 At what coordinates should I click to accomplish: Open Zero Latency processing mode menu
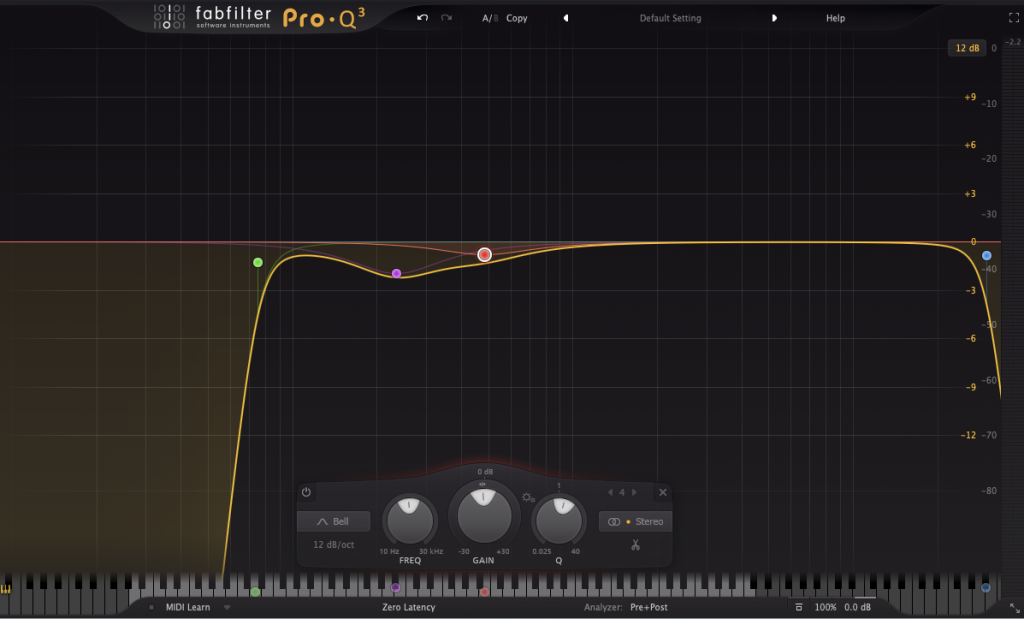(x=409, y=607)
